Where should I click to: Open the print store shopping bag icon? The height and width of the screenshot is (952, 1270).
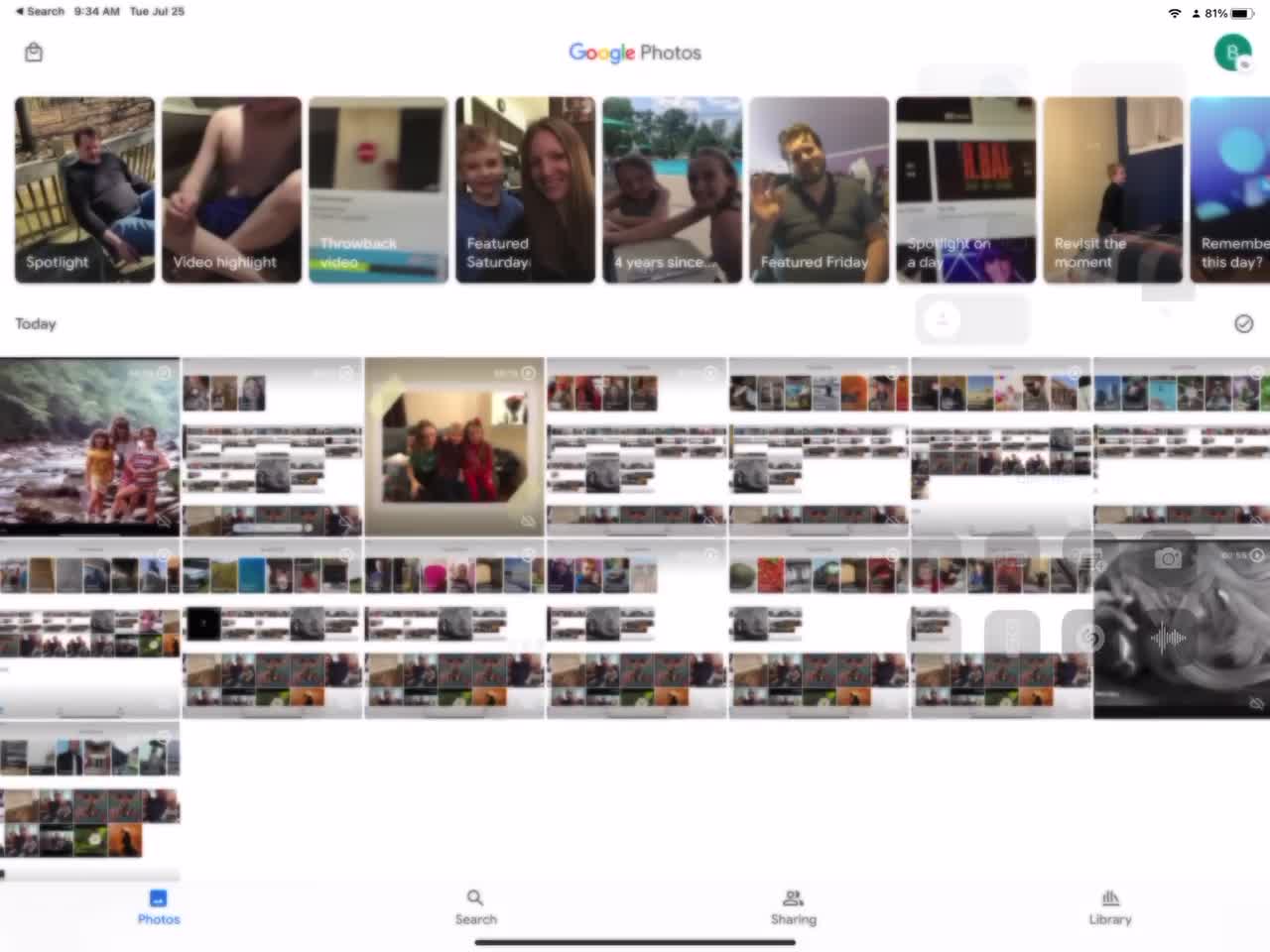point(34,53)
